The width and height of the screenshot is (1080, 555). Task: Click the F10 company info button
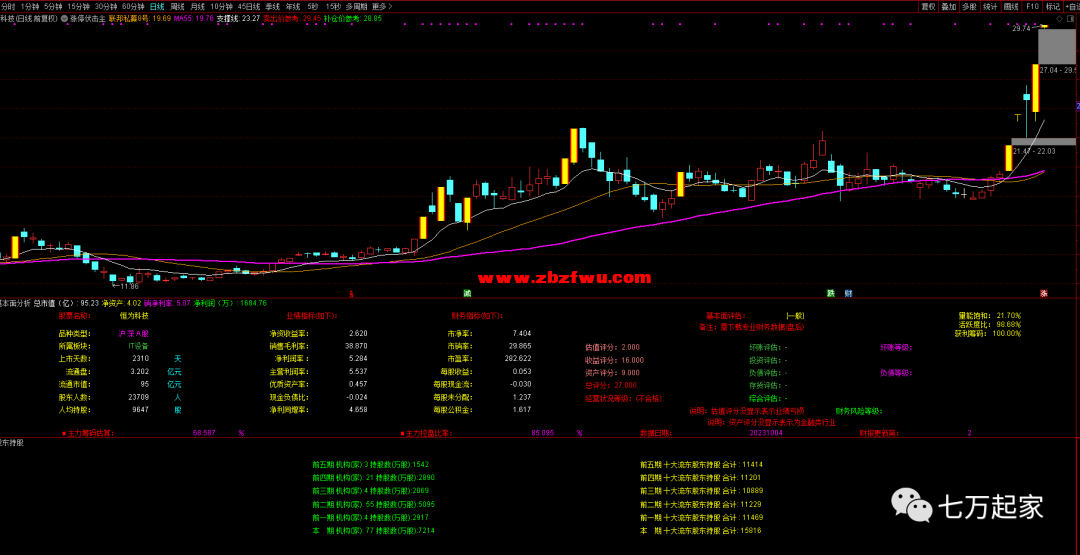coord(1032,6)
